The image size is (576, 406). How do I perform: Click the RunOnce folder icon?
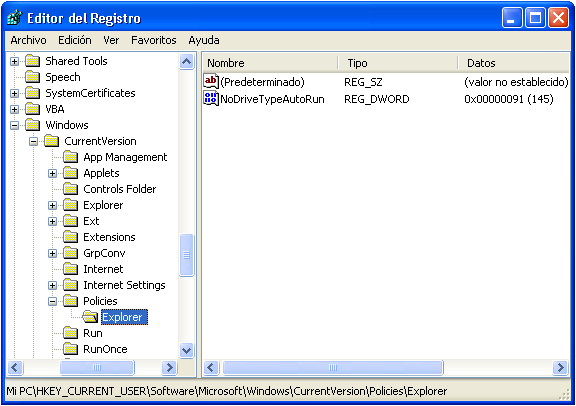coord(71,349)
